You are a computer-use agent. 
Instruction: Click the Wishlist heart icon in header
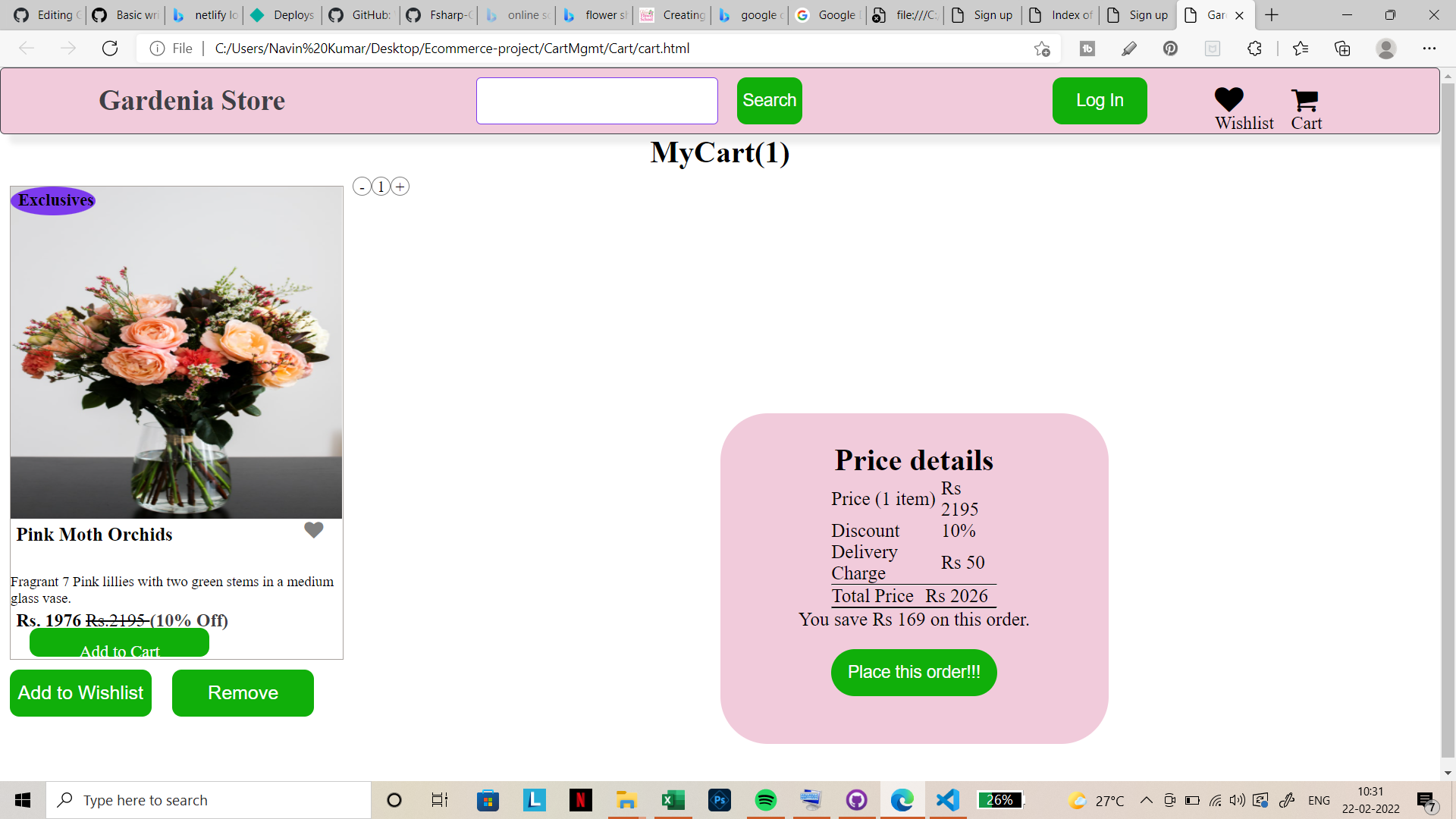click(1228, 99)
